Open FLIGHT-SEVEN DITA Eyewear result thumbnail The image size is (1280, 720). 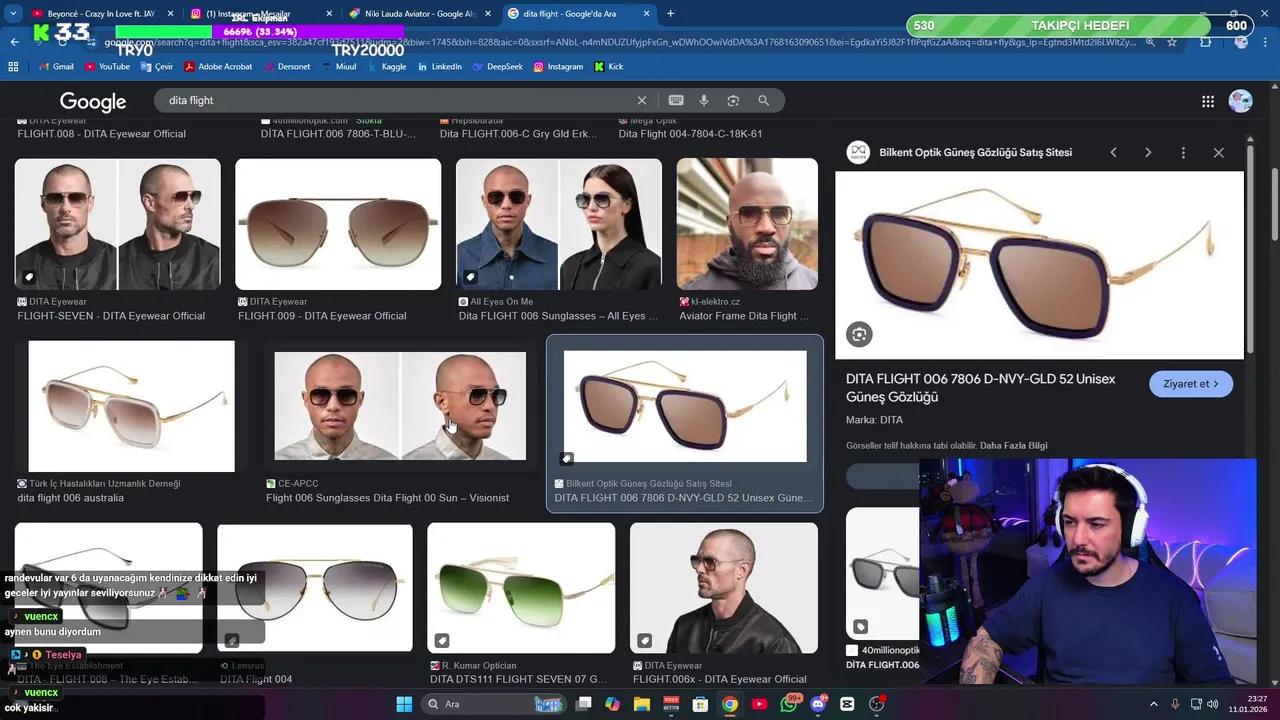click(117, 224)
